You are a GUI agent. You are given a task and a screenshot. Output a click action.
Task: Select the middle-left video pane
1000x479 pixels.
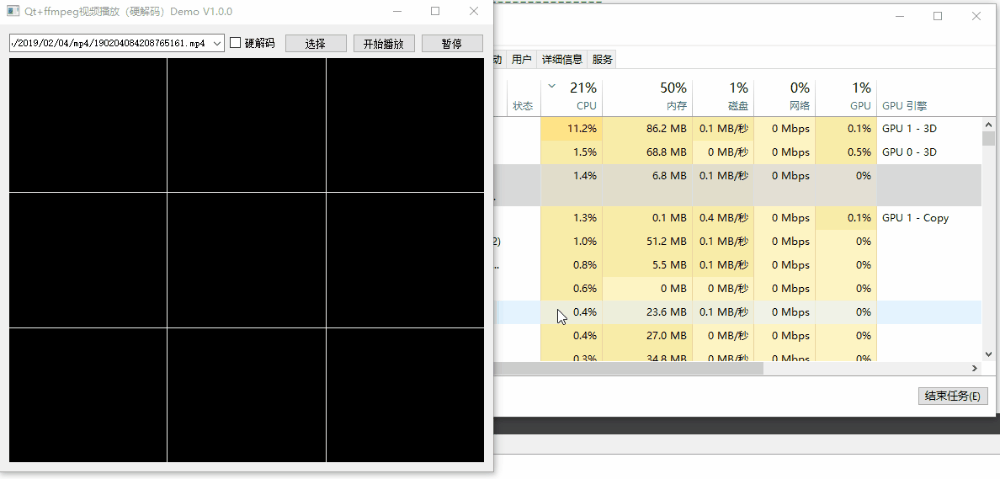[88, 260]
